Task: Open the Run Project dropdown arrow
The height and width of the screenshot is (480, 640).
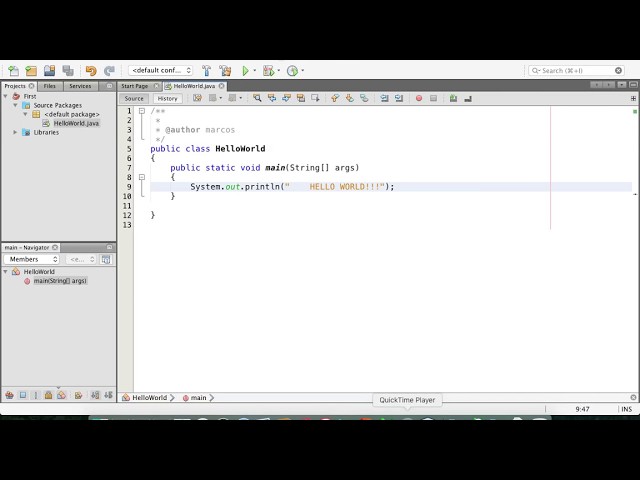Action: 255,70
